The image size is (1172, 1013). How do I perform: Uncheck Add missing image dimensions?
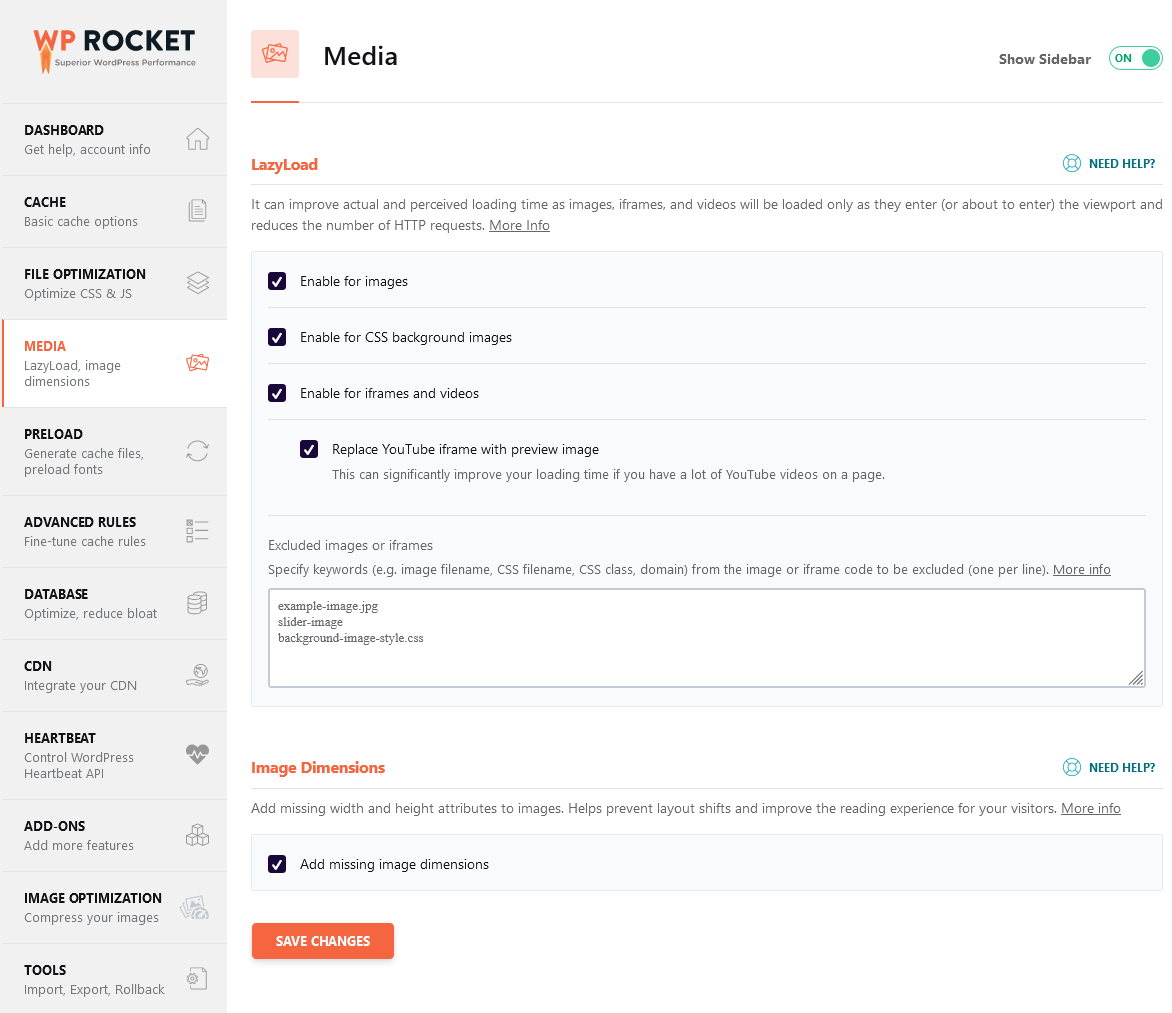click(277, 864)
